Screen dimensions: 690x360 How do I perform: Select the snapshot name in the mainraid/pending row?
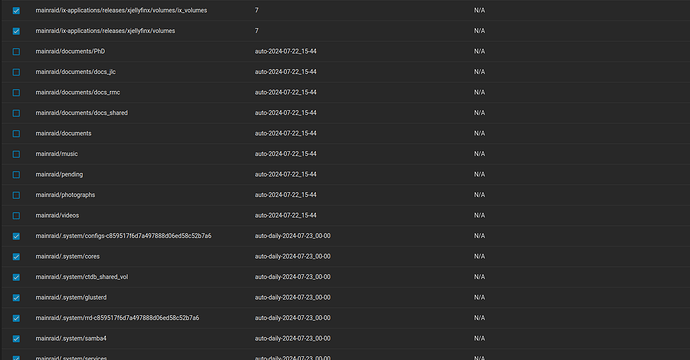coord(286,174)
